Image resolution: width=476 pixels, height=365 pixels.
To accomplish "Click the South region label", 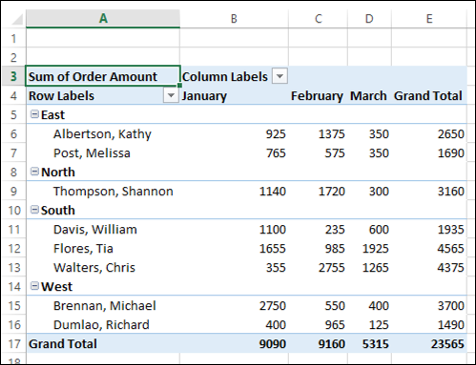I will click(x=58, y=210).
